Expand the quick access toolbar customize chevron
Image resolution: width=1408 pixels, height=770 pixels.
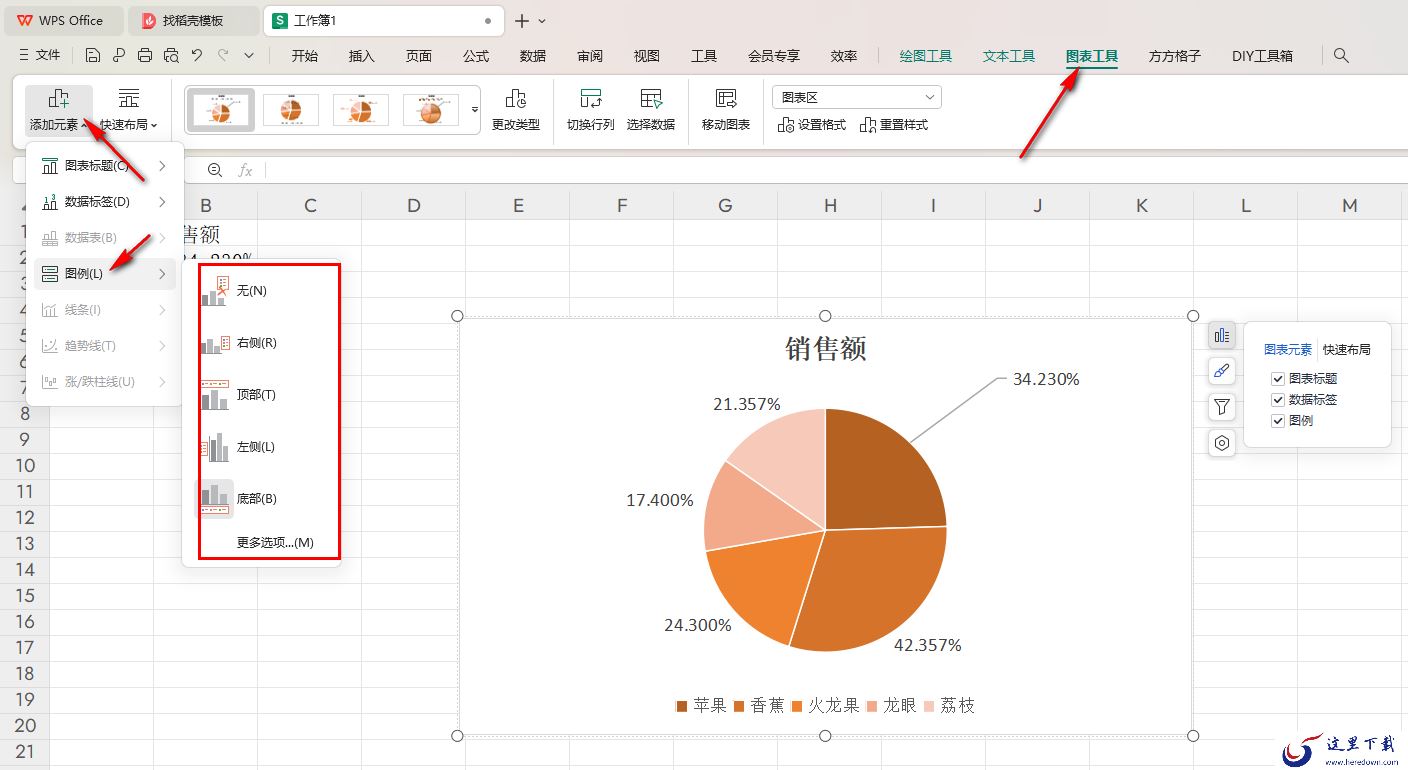click(249, 56)
